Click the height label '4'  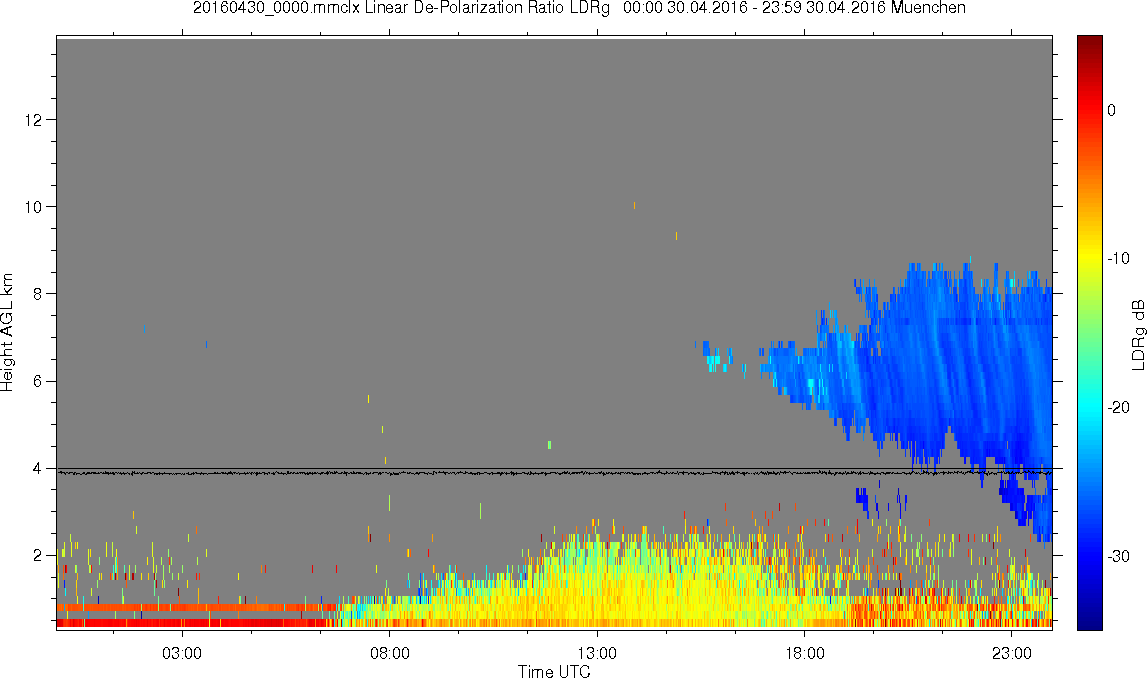point(37,468)
